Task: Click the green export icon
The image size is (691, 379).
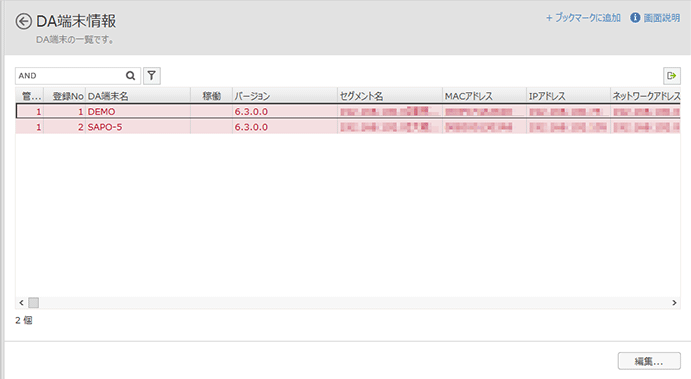Action: [672, 76]
